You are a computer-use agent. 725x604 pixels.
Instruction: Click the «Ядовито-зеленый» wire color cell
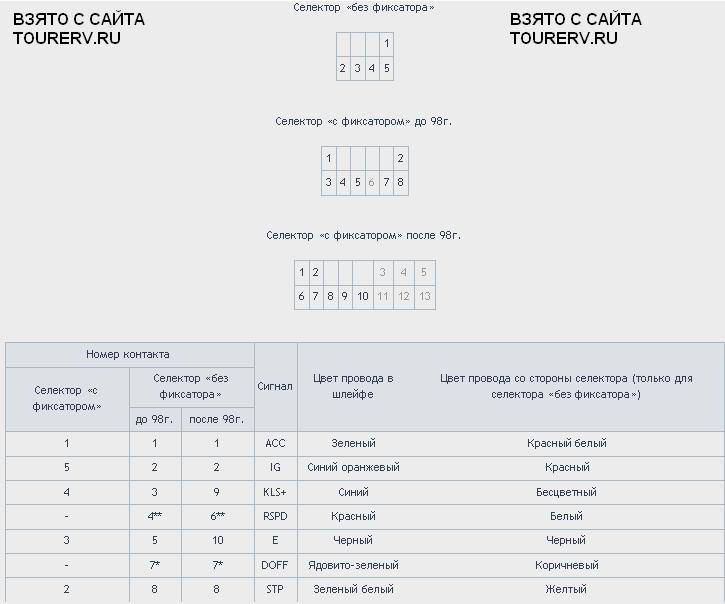click(353, 565)
